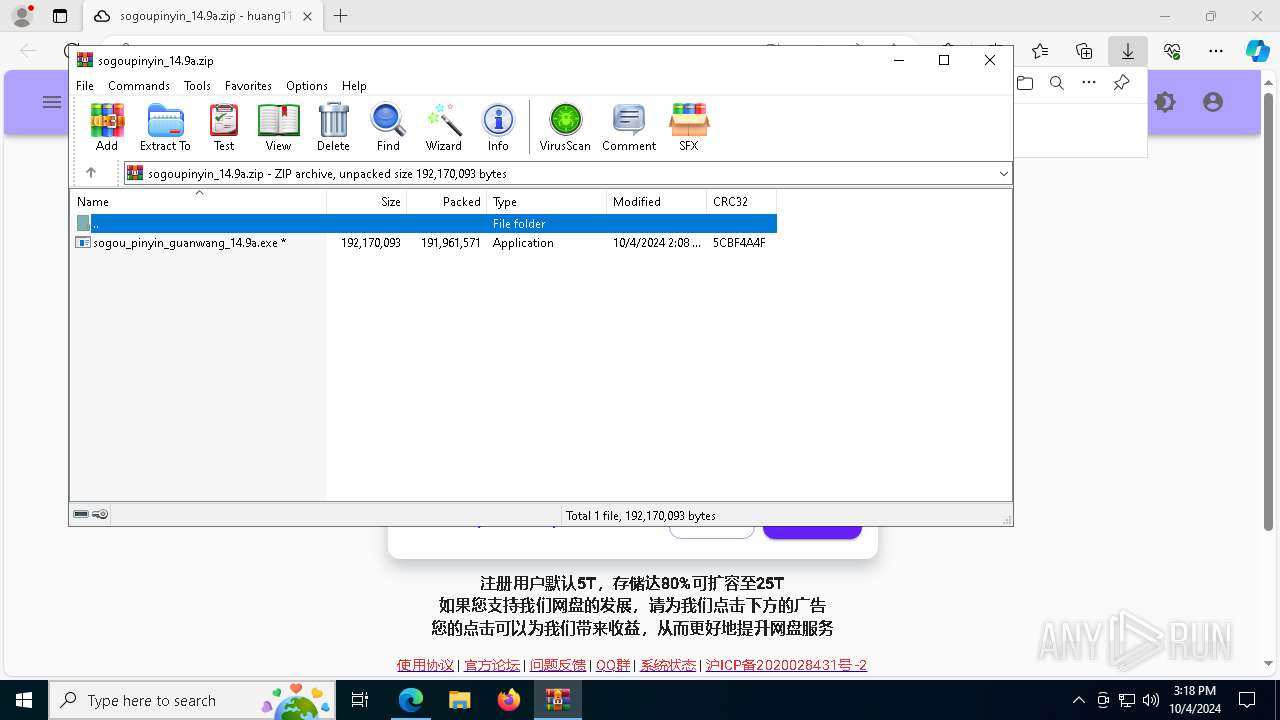The height and width of the screenshot is (720, 1280).
Task: Open a new browser tab
Action: tap(341, 16)
